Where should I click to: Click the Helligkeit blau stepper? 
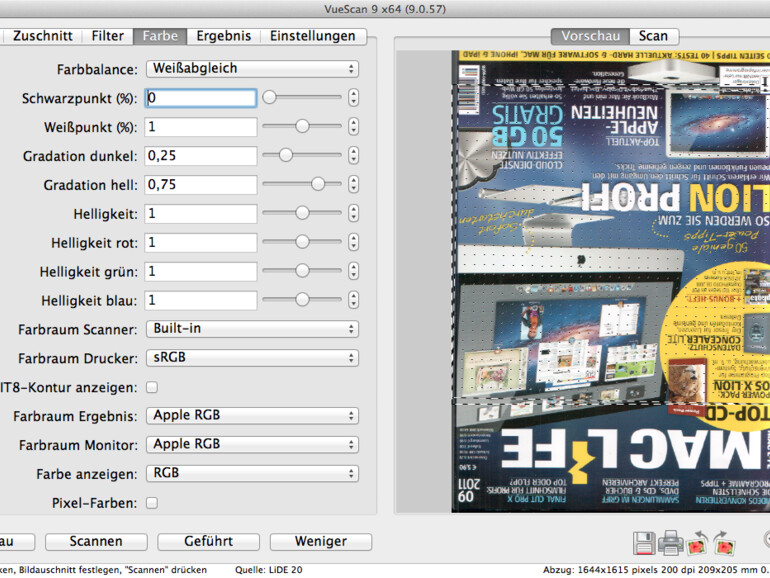(353, 300)
